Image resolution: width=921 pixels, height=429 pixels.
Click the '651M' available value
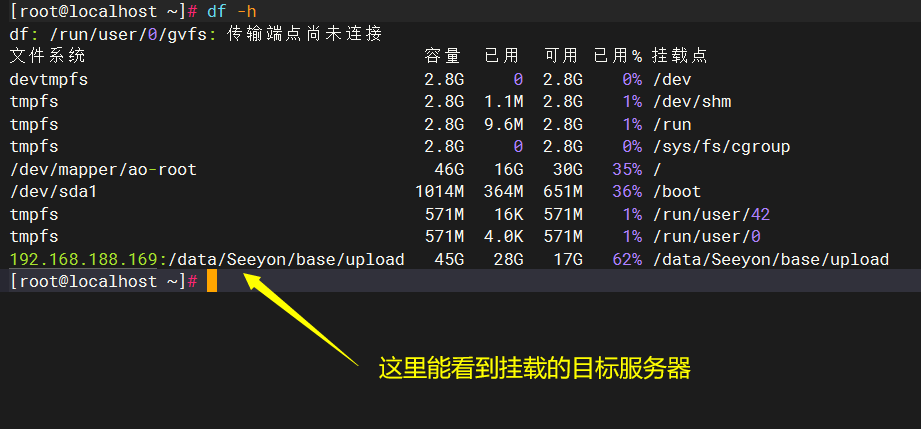point(563,192)
